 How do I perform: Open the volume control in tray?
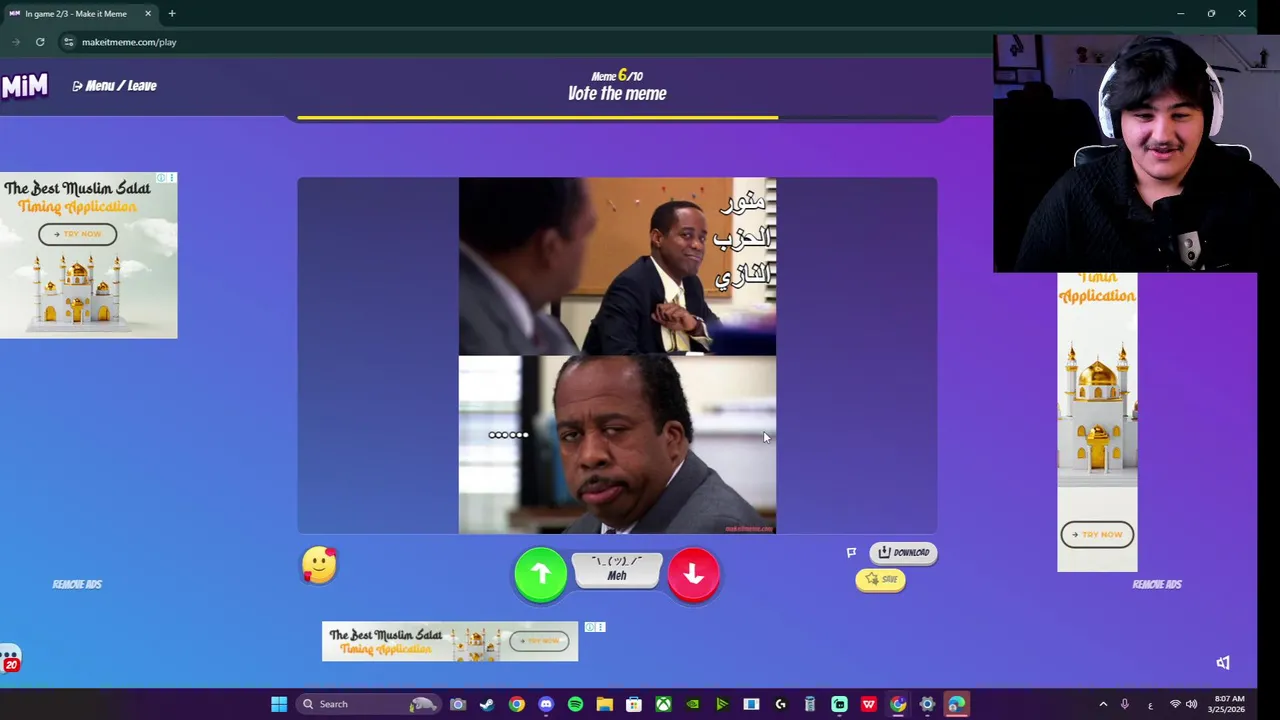tap(1191, 704)
